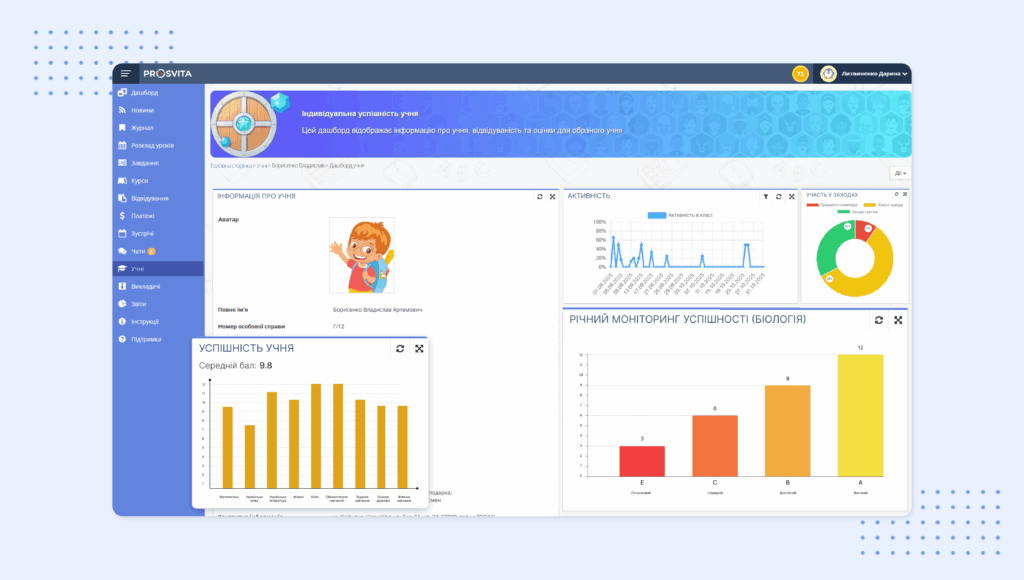Hide the Предметні олімпіади legend series
1024x580 pixels.
click(831, 205)
